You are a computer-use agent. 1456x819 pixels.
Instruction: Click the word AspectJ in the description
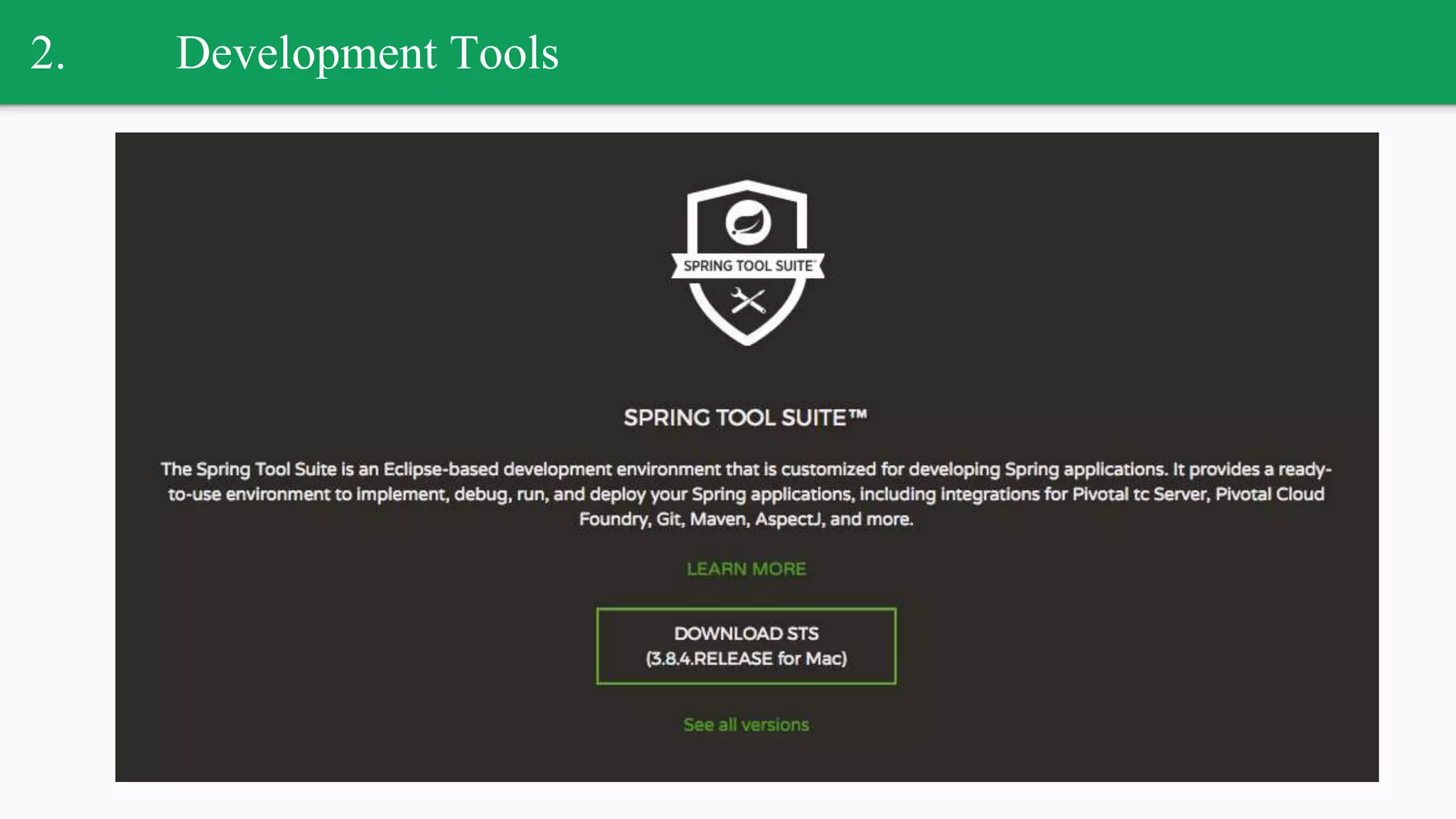(788, 519)
